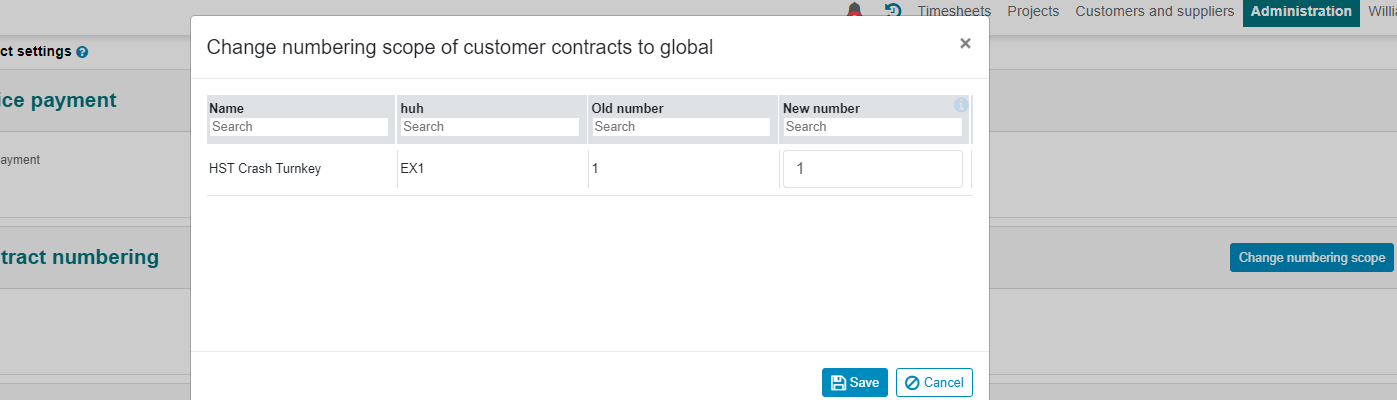Open the user account menu

pyautogui.click(x=1382, y=11)
